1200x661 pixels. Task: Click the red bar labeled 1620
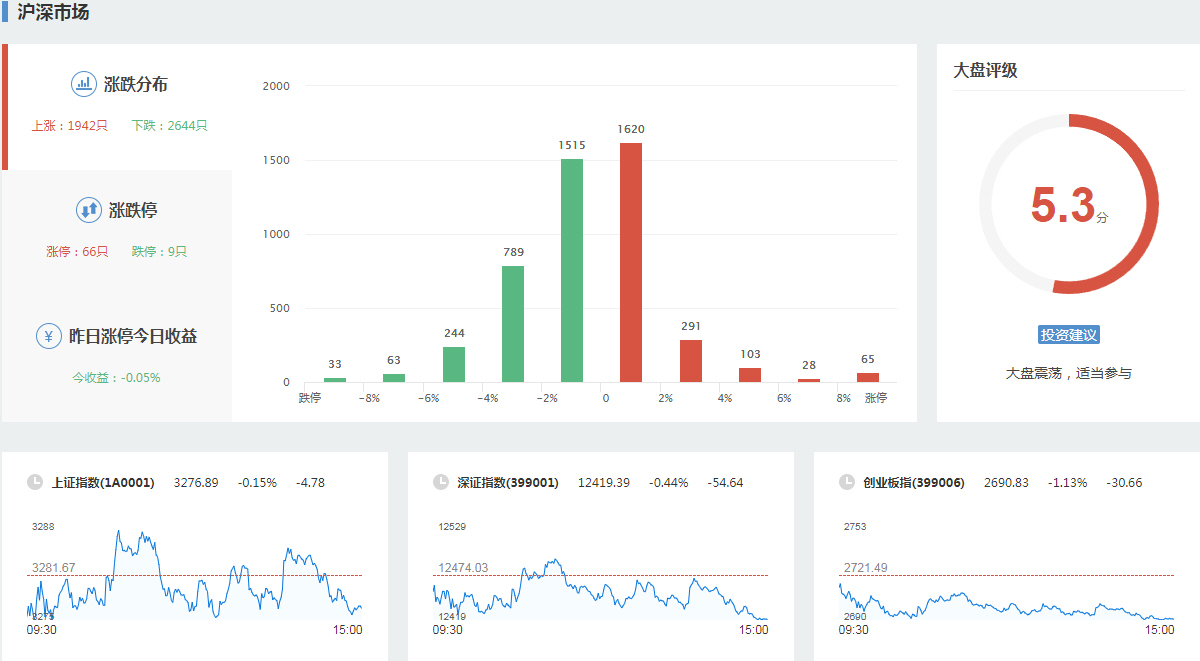(631, 262)
